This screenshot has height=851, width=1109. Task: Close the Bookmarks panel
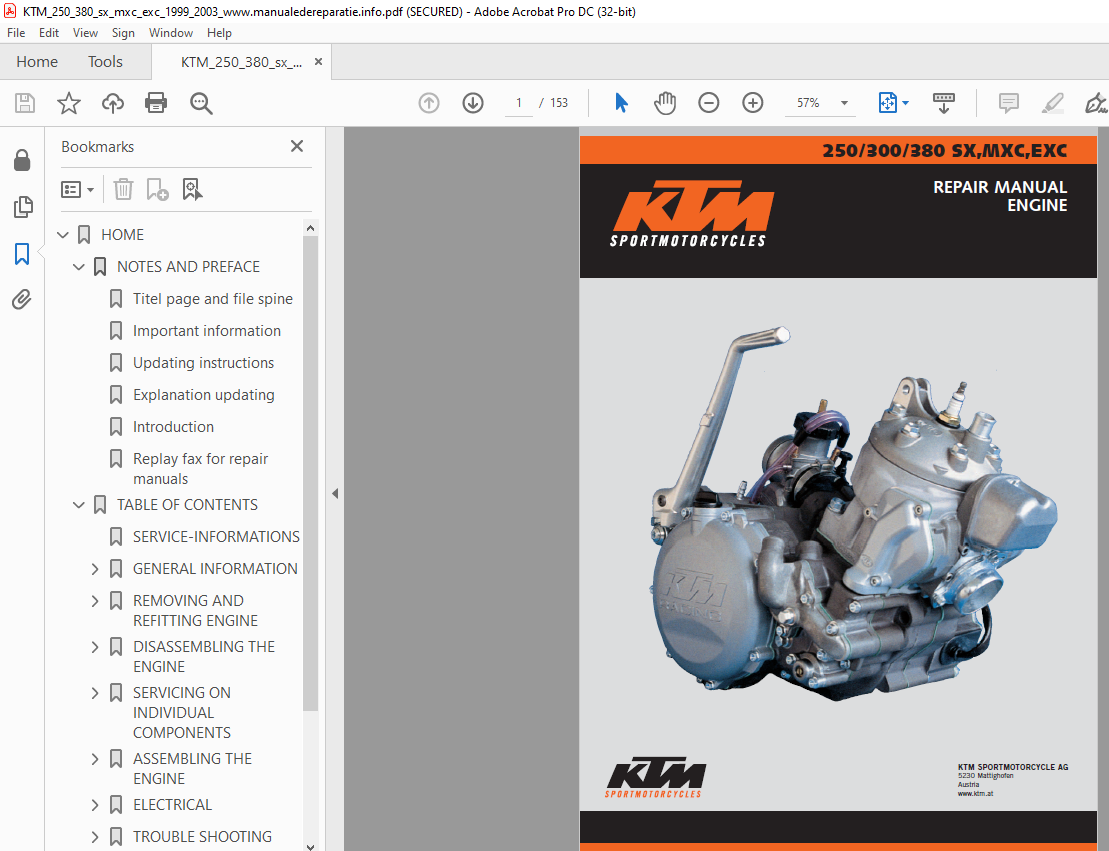coord(297,146)
